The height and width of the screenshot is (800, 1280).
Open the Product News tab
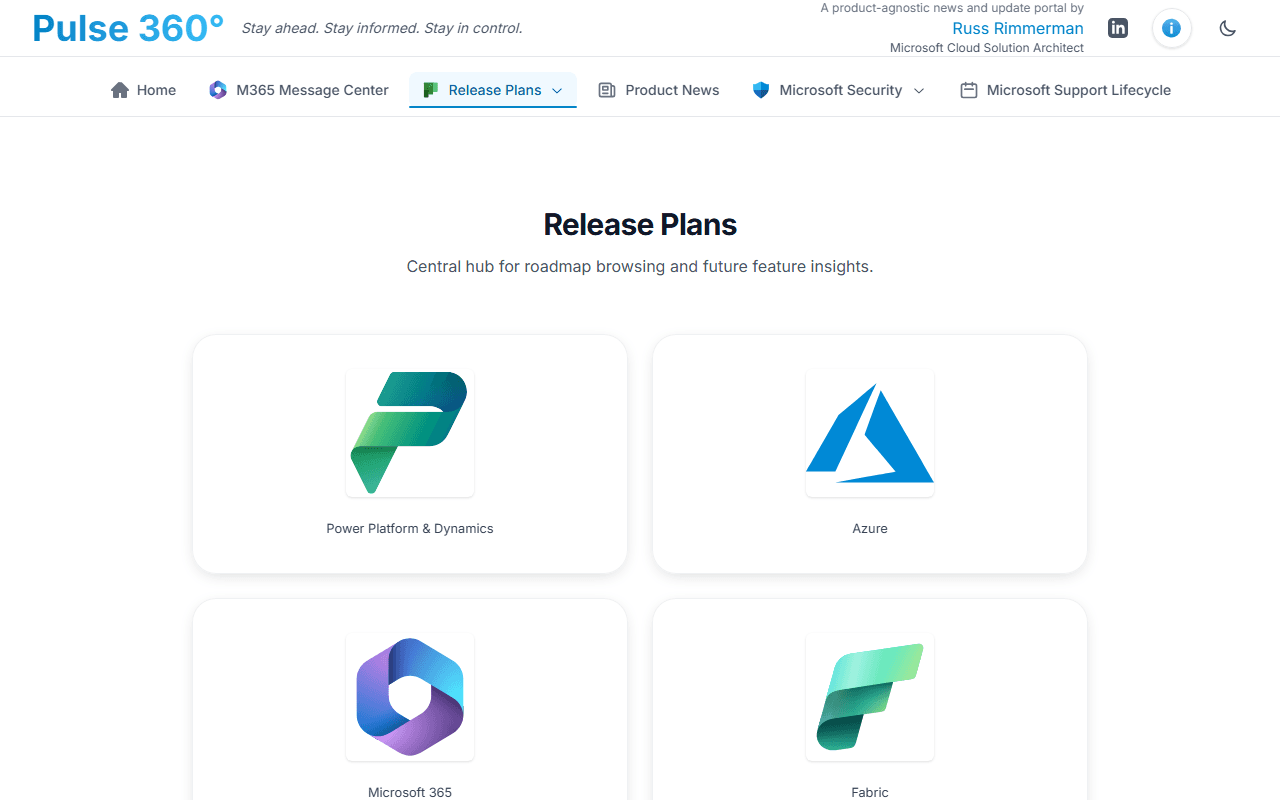point(659,90)
